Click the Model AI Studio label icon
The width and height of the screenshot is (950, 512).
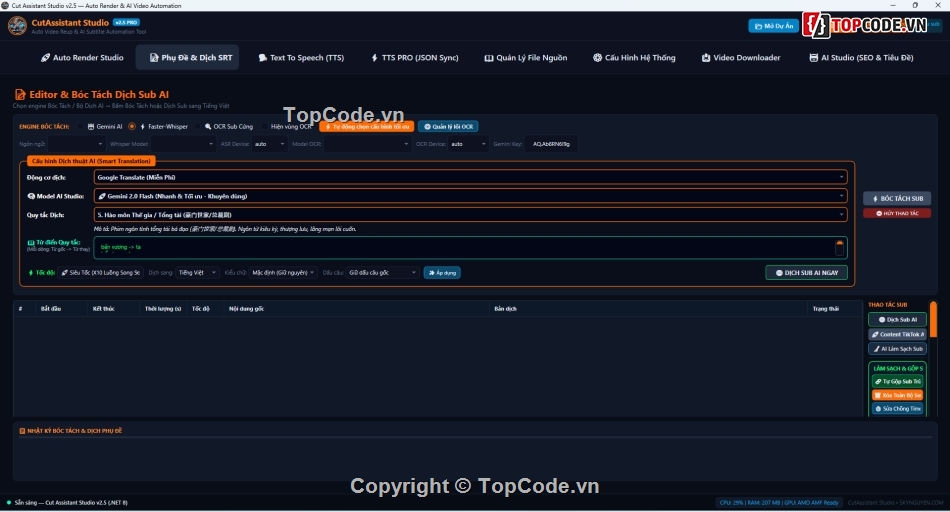point(31,196)
